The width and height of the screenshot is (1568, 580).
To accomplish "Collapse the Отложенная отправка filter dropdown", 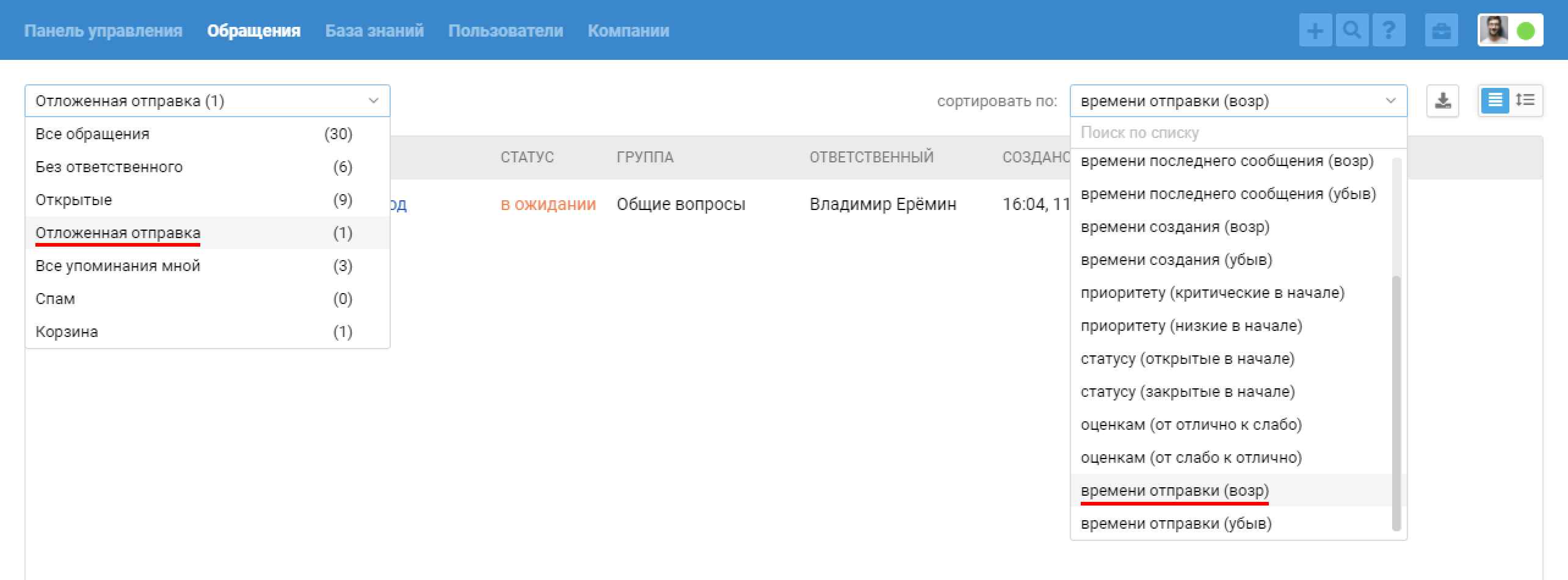I will coord(208,101).
